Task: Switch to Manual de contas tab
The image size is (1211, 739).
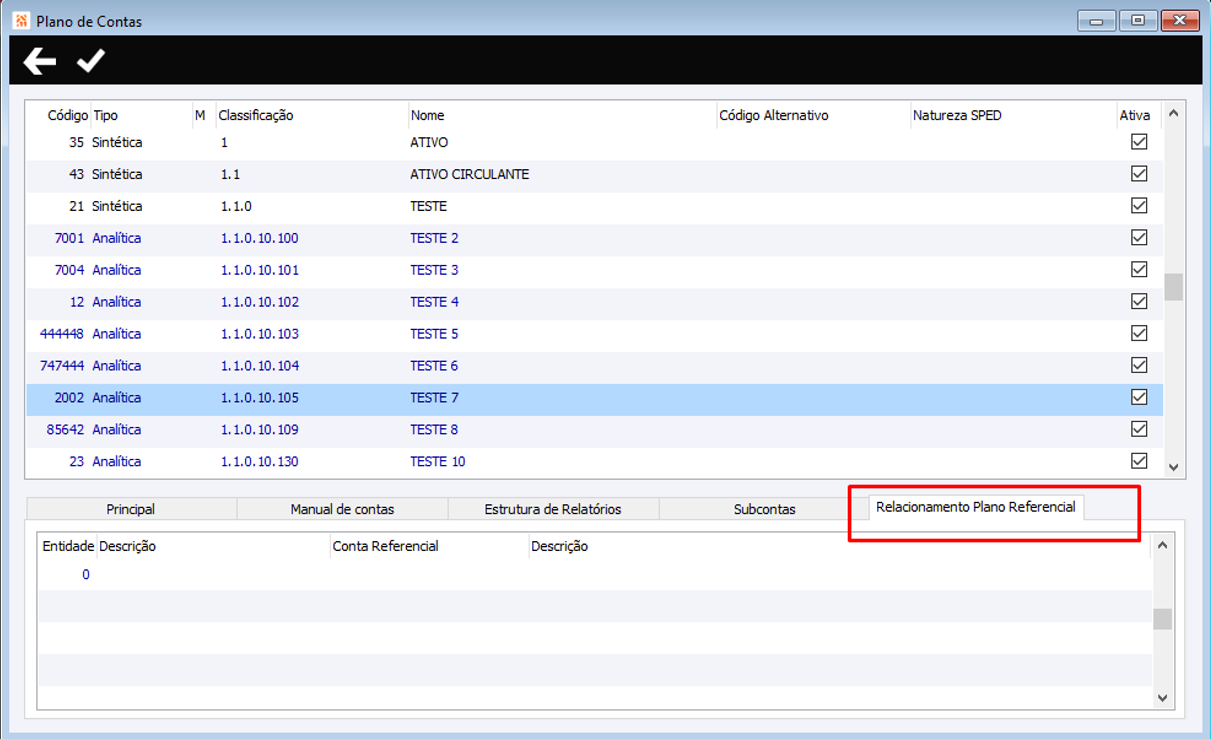Action: click(342, 509)
